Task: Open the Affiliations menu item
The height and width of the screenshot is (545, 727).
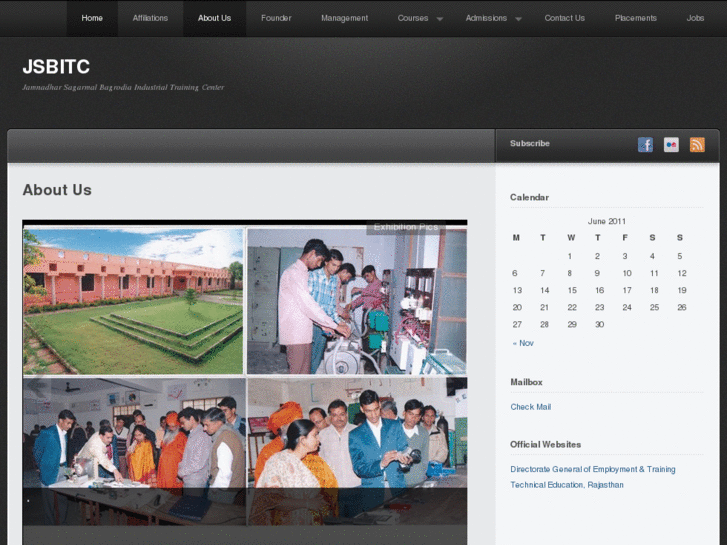Action: 150,18
